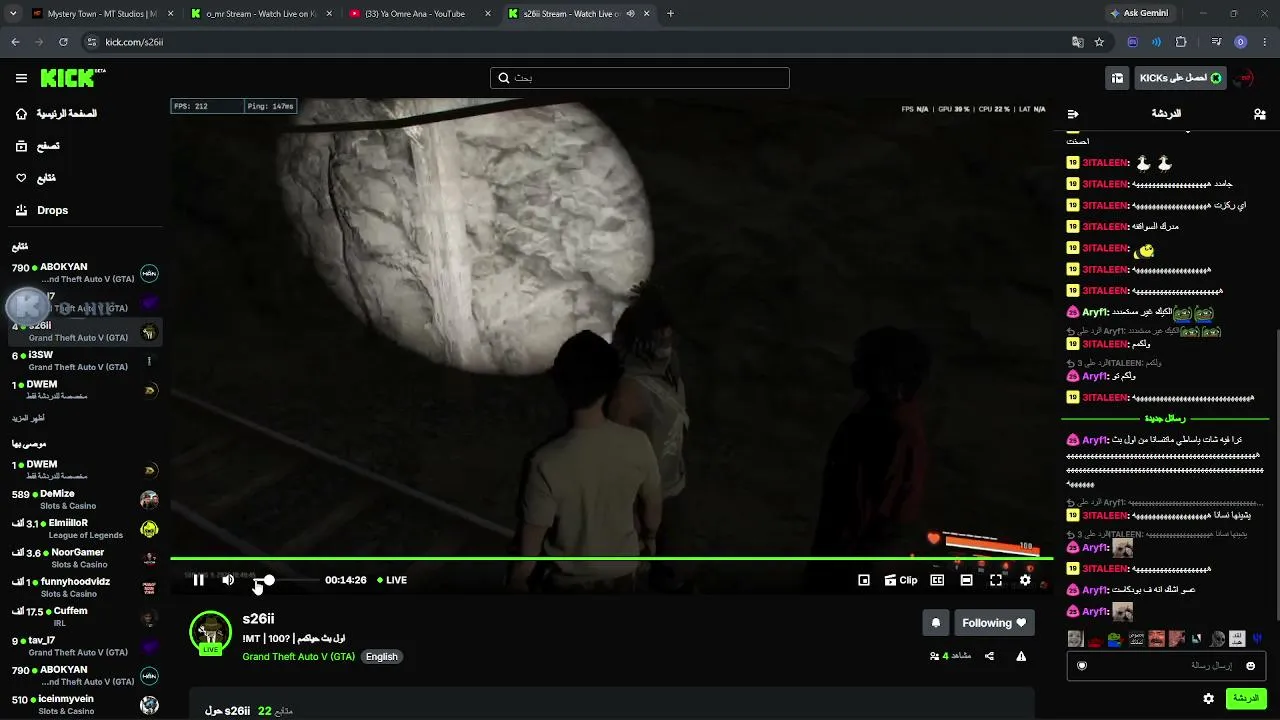Open Grand Theft Auto V (GTA) category link
This screenshot has width=1280, height=720.
point(298,657)
